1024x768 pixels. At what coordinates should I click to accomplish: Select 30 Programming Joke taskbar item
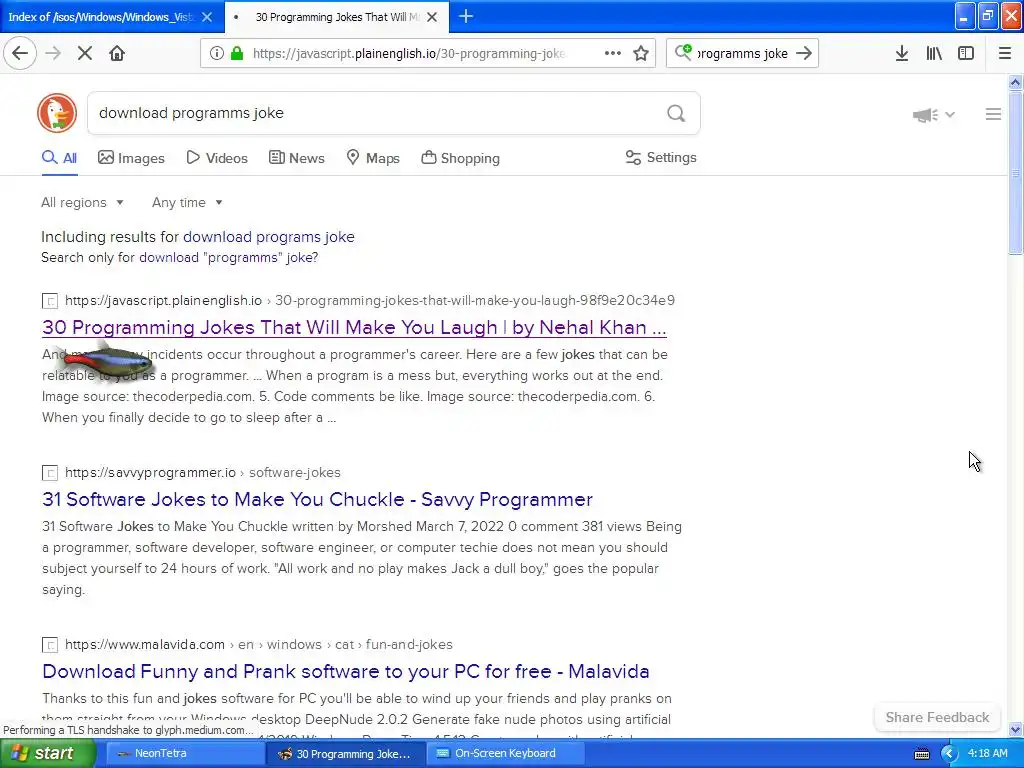(344, 754)
